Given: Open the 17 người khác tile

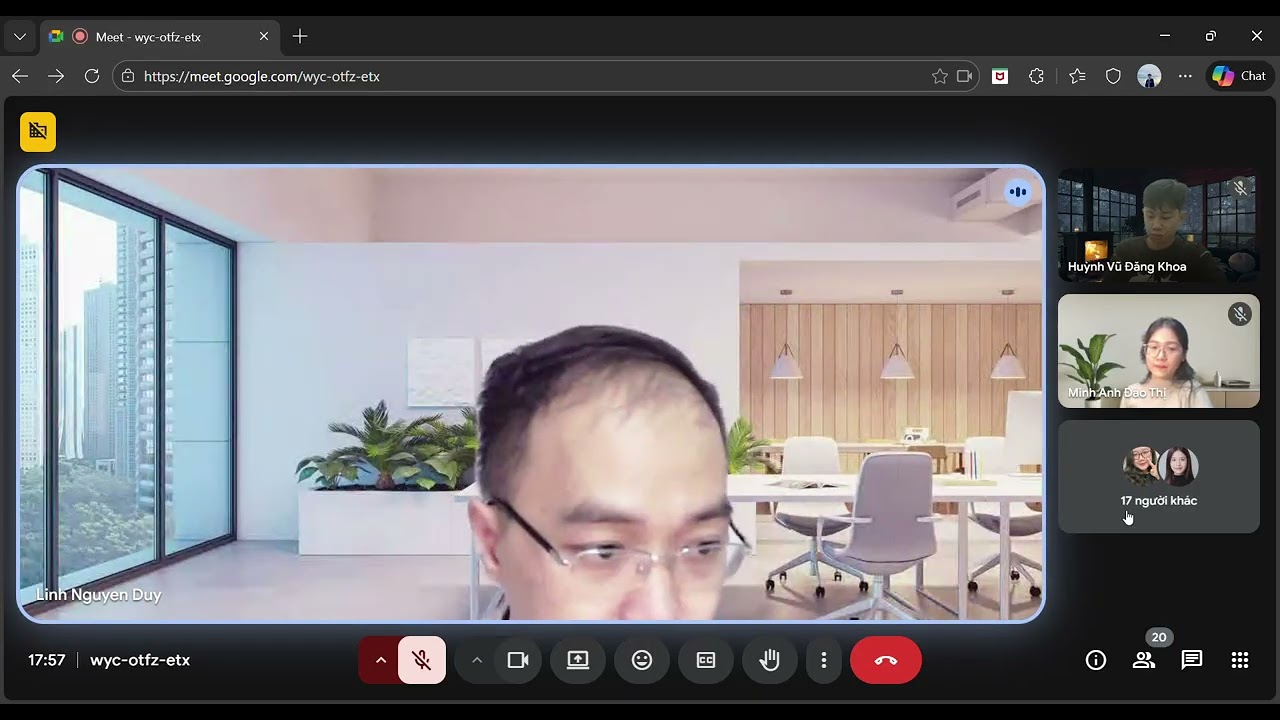Looking at the screenshot, I should point(1159,477).
